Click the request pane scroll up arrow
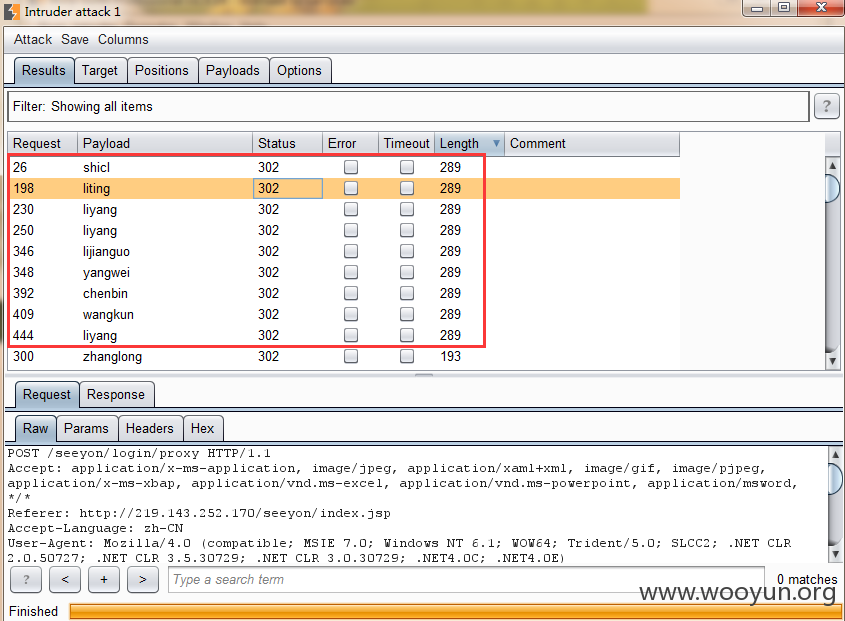Viewport: 845px width, 621px height. (835, 454)
